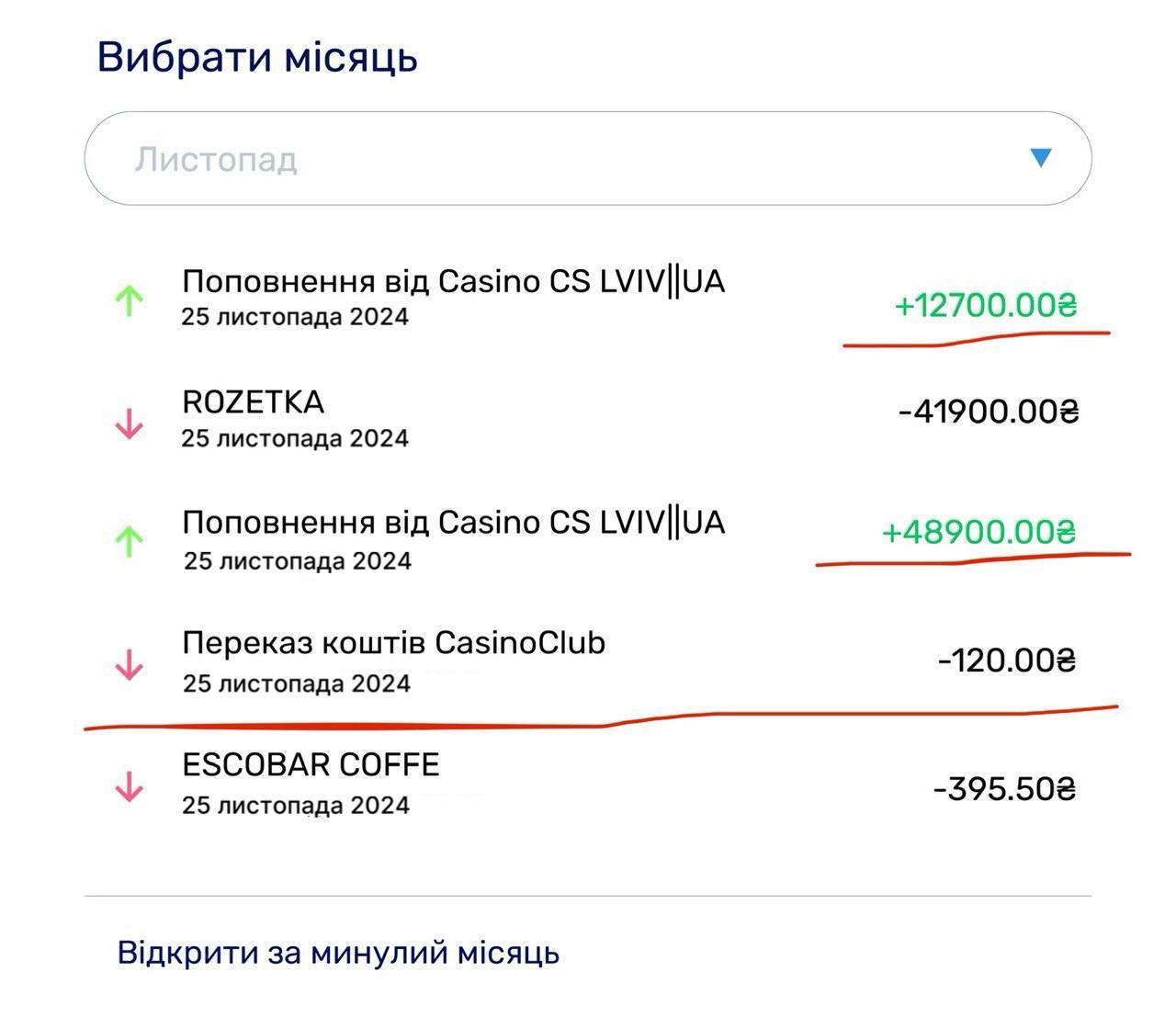The height and width of the screenshot is (1028, 1176).
Task: Open the Casino CS LVIV top-up above ROZETKA
Action: [x=453, y=281]
